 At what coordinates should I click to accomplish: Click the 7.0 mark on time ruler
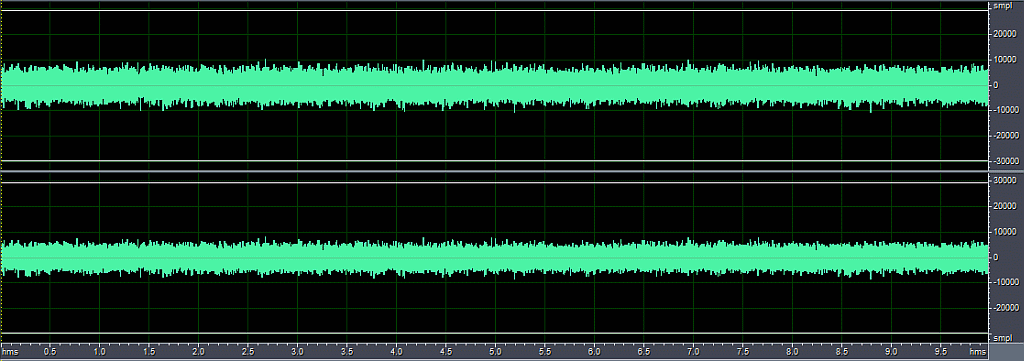tap(694, 351)
